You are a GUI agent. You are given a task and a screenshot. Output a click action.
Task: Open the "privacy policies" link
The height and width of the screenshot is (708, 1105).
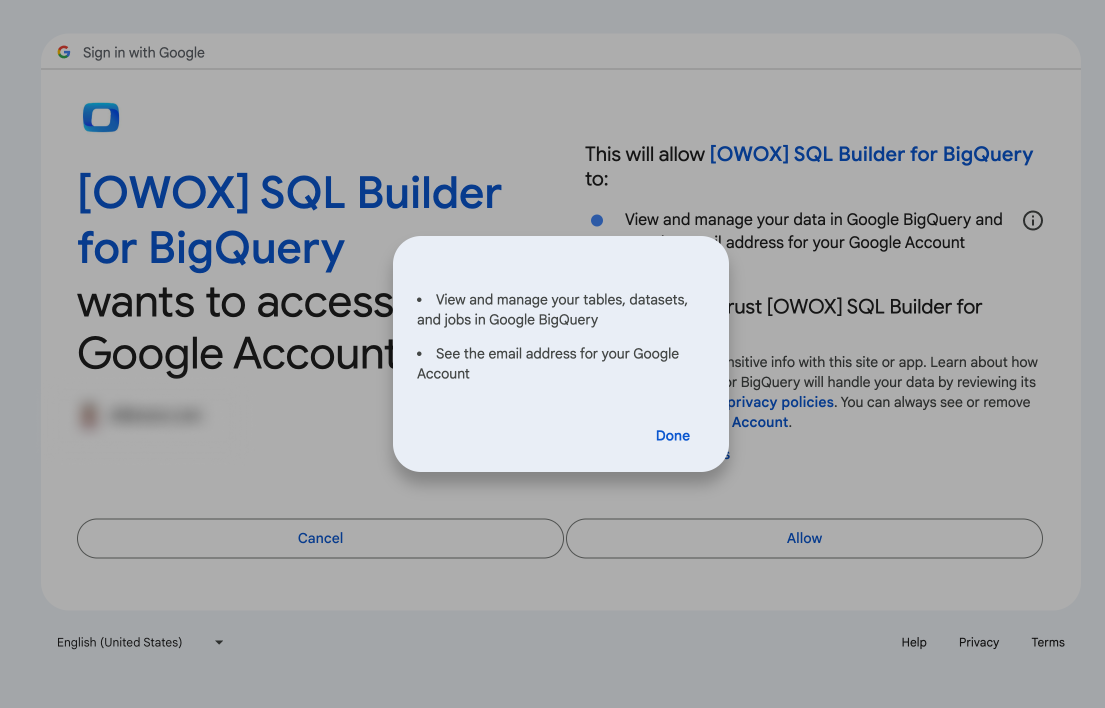(781, 402)
